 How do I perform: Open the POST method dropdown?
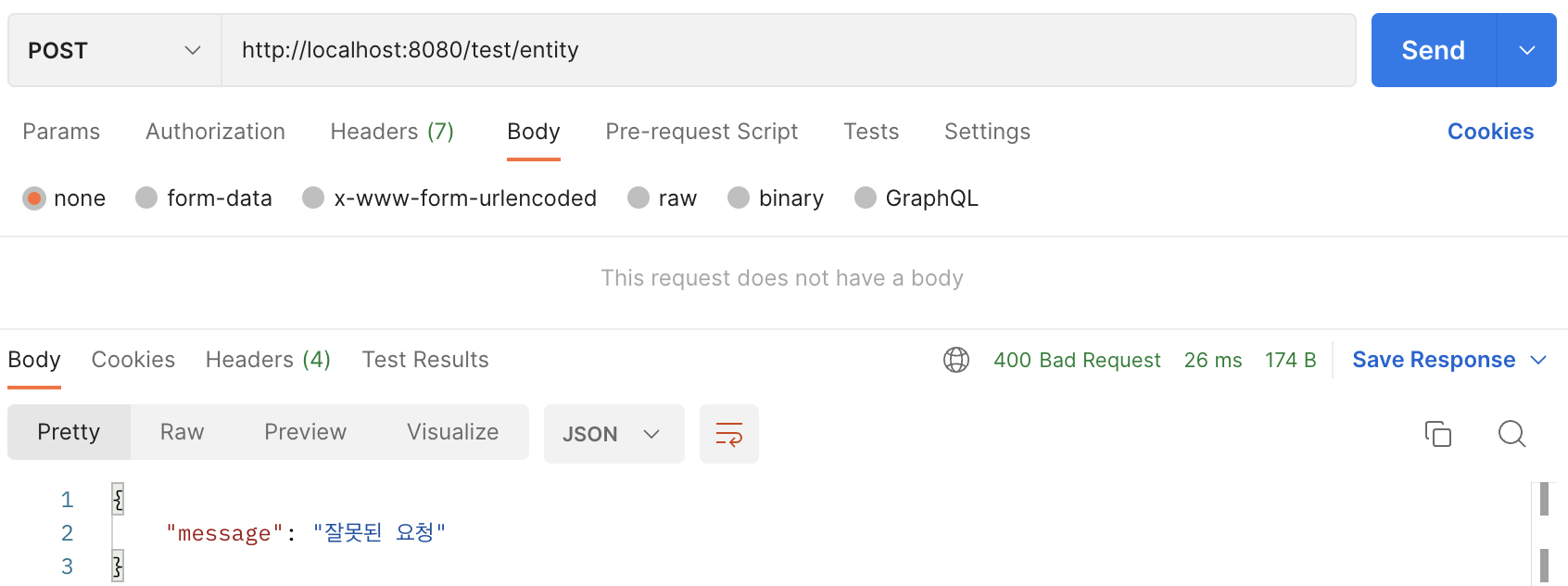coord(114,50)
